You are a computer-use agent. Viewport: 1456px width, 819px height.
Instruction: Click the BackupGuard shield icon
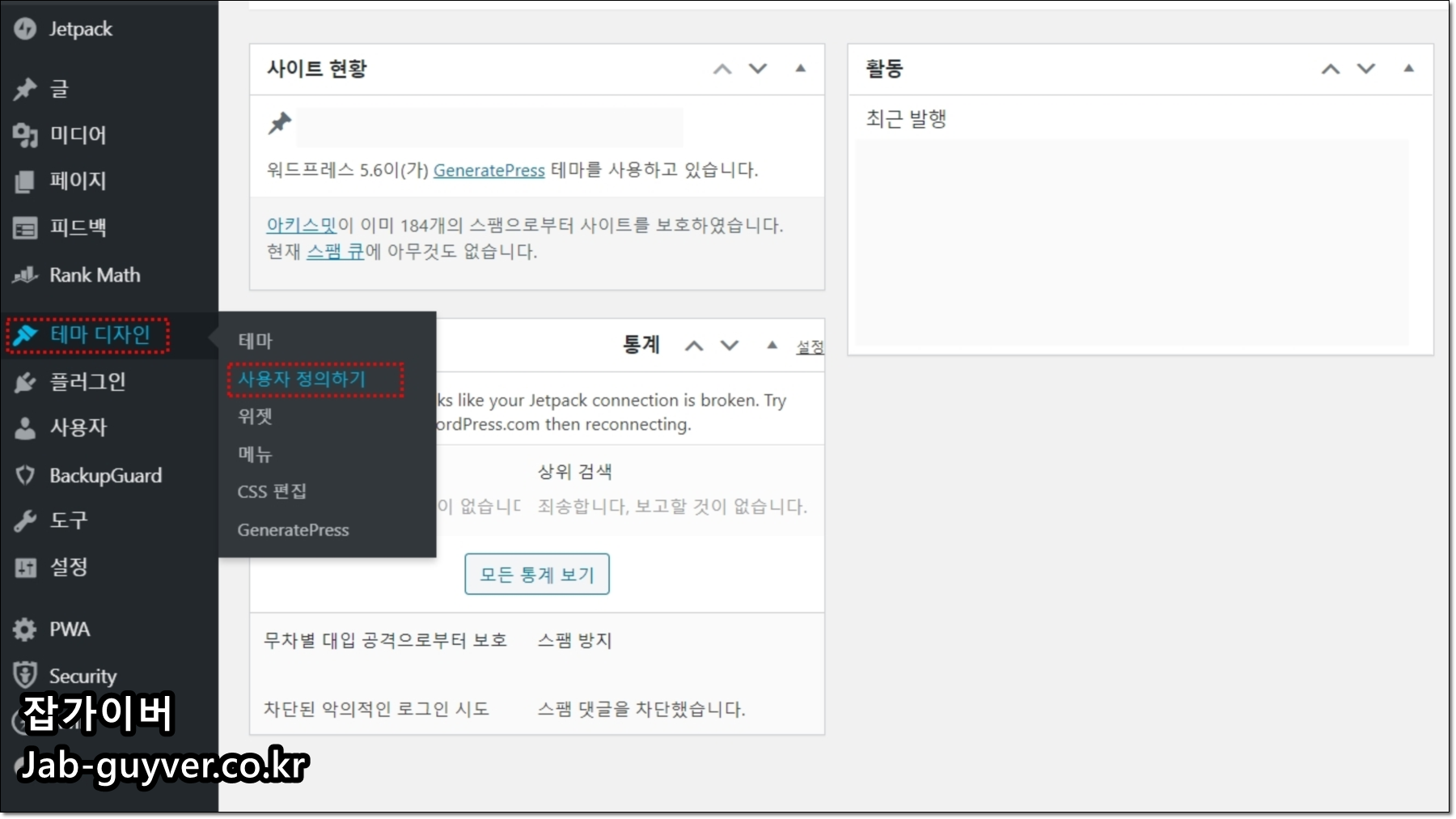click(25, 475)
